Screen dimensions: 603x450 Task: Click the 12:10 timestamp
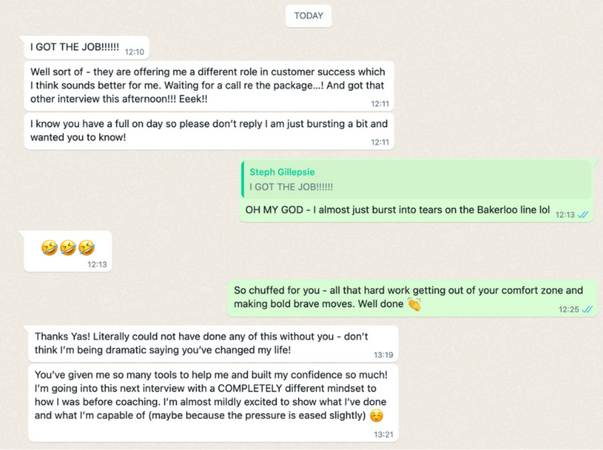(x=134, y=51)
